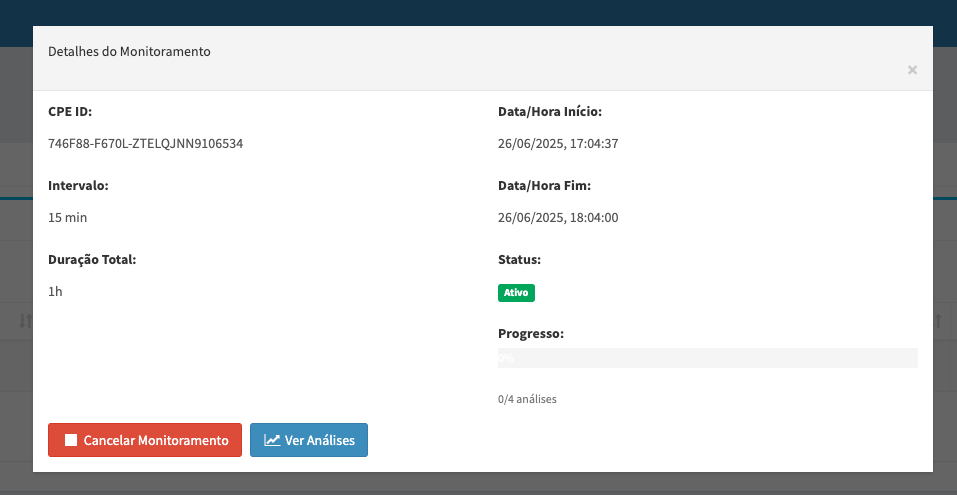Click the CPE ID label

click(70, 112)
